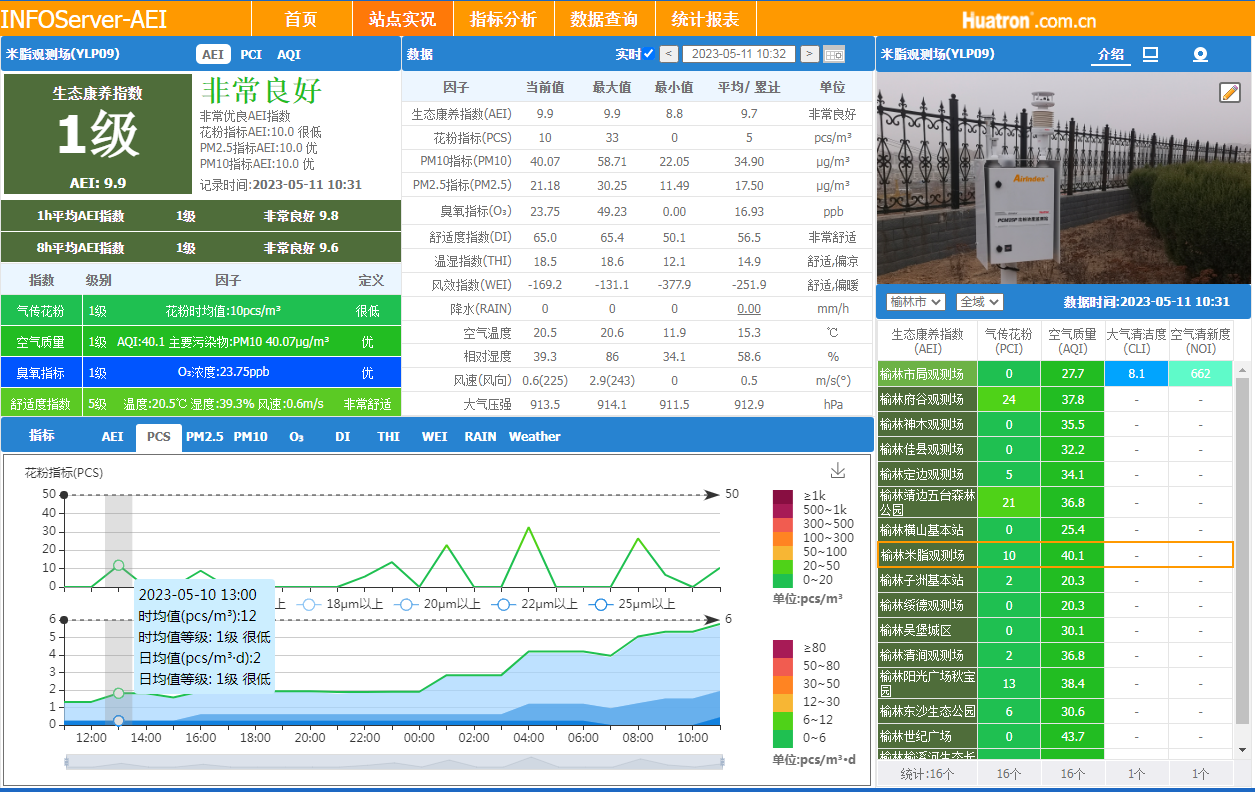
Task: Click the station list vertical scrollbar
Action: pyautogui.click(x=1243, y=540)
